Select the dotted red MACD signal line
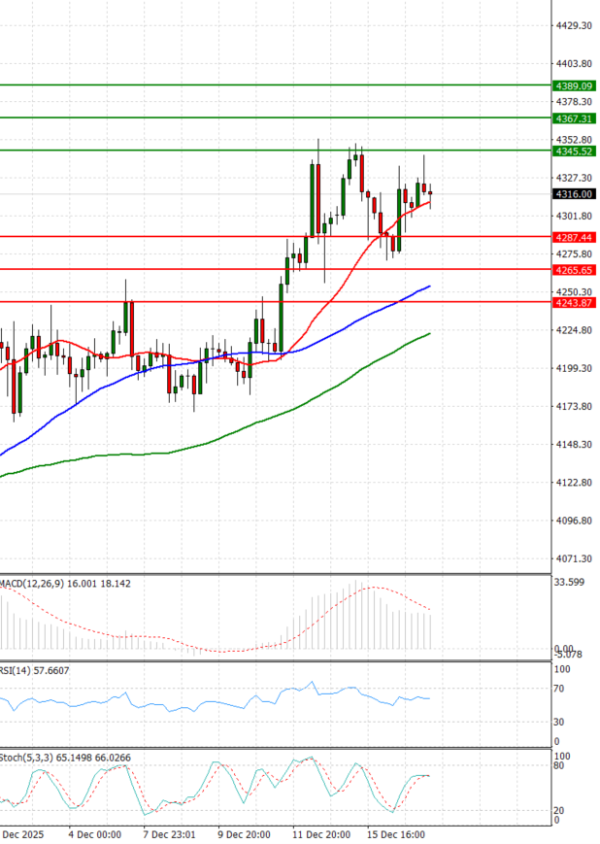The image size is (600, 844). (x=400, y=593)
